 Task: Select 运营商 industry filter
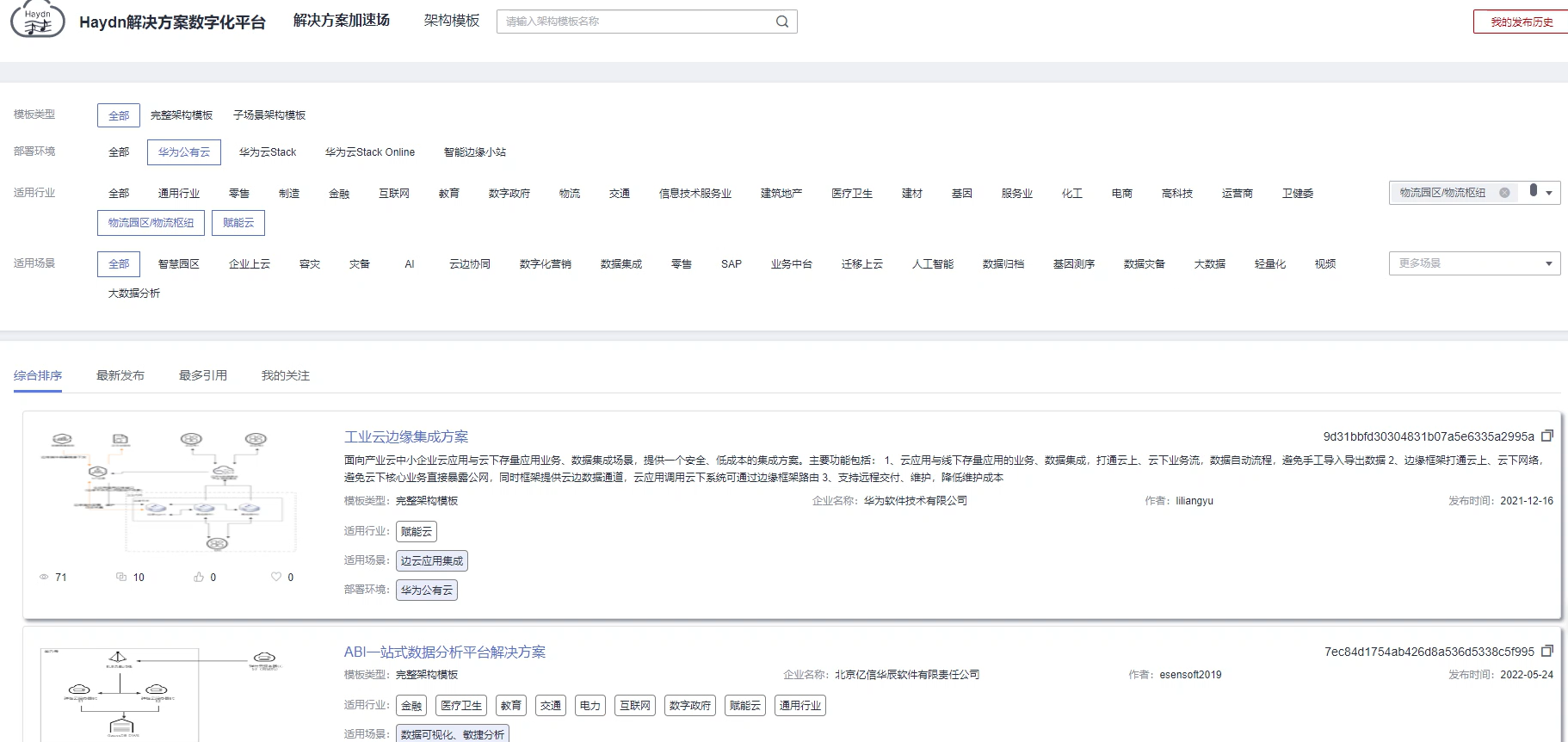pos(1238,194)
